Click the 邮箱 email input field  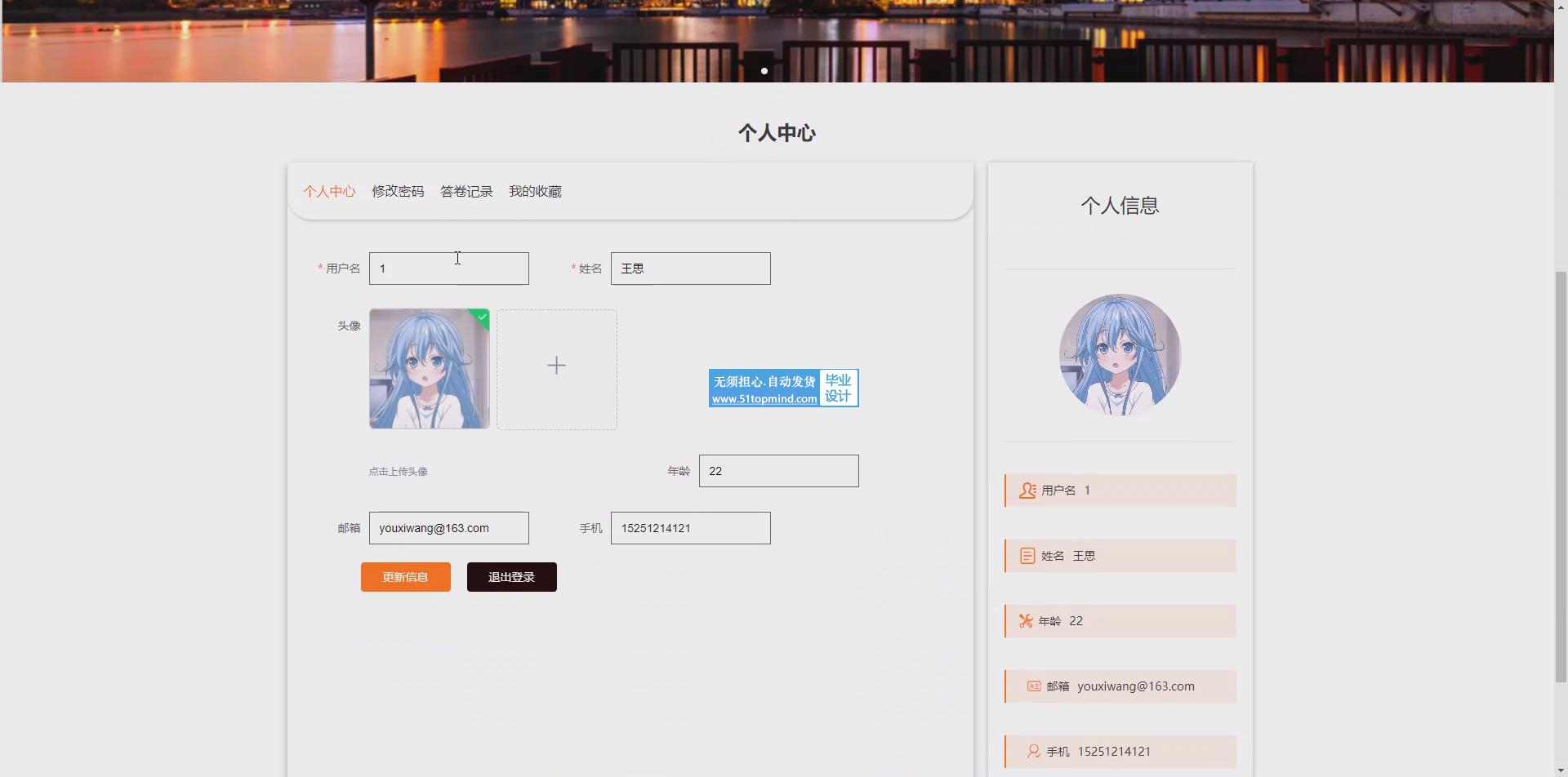coord(448,528)
